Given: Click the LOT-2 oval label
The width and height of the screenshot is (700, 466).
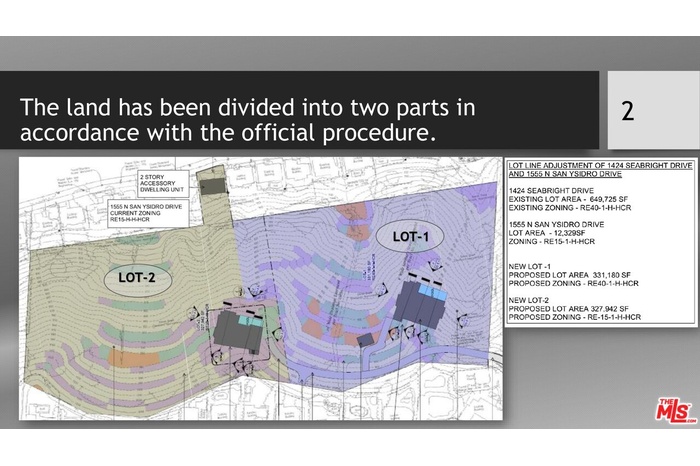Looking at the screenshot, I should tap(137, 276).
